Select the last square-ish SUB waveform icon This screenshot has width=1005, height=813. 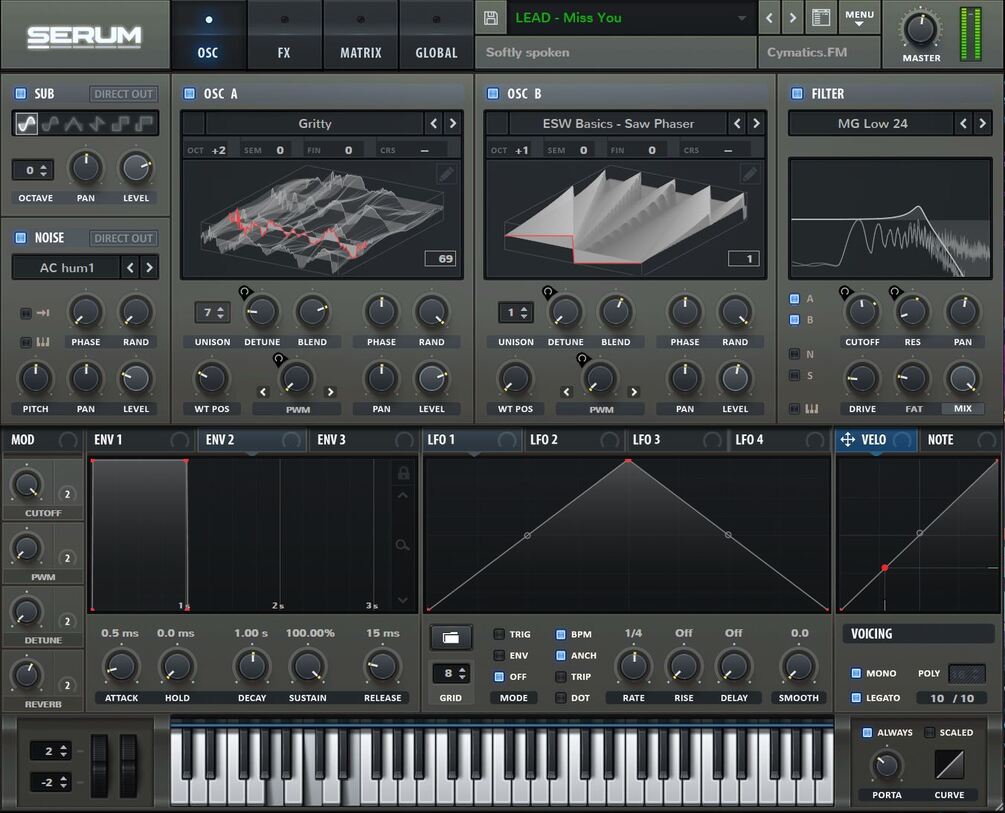pyautogui.click(x=144, y=123)
